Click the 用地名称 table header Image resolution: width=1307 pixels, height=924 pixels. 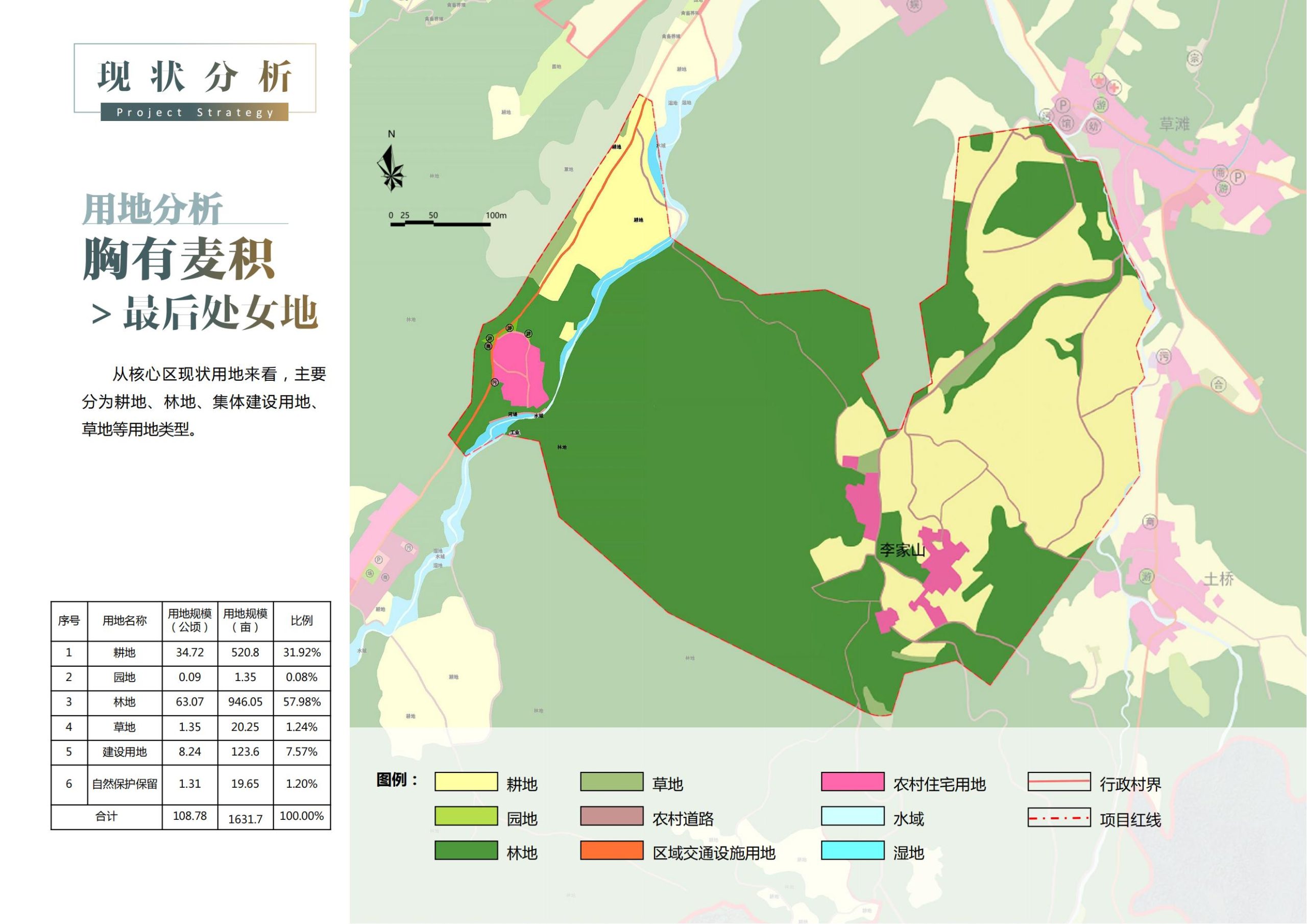coord(125,621)
